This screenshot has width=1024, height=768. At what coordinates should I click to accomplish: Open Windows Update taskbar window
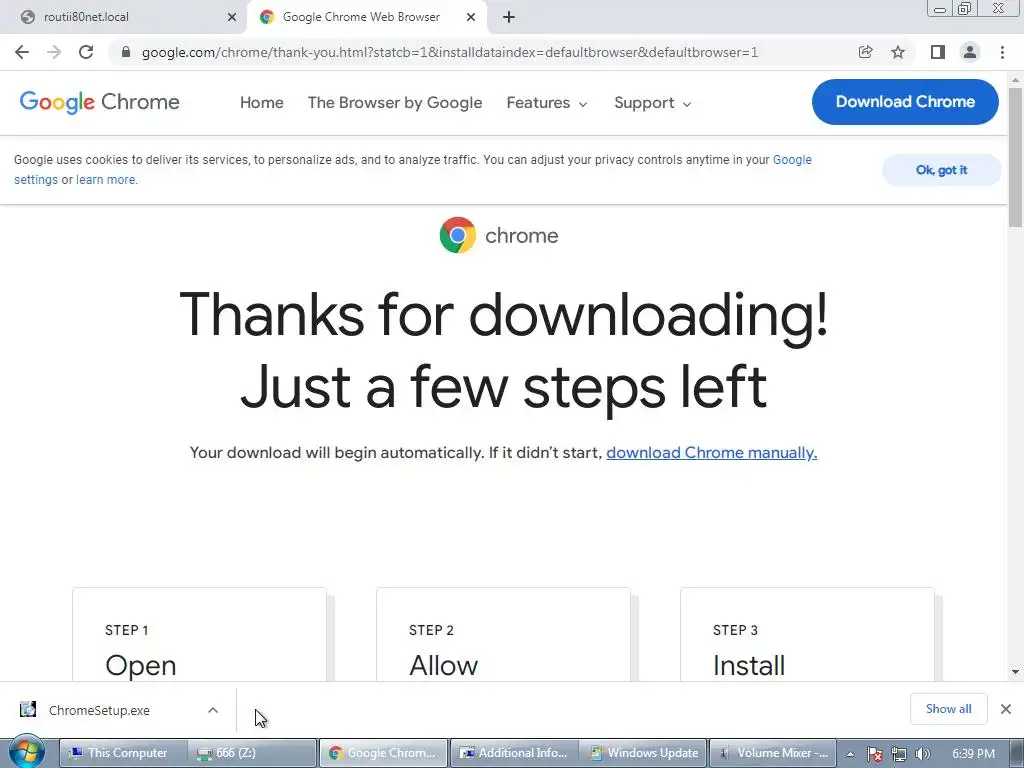643,753
